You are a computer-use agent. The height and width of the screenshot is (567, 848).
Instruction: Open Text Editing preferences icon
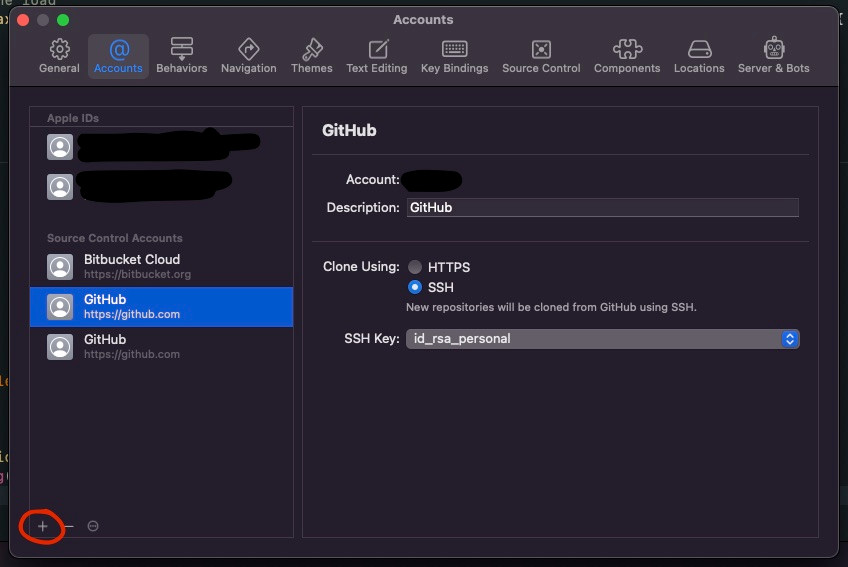[378, 49]
